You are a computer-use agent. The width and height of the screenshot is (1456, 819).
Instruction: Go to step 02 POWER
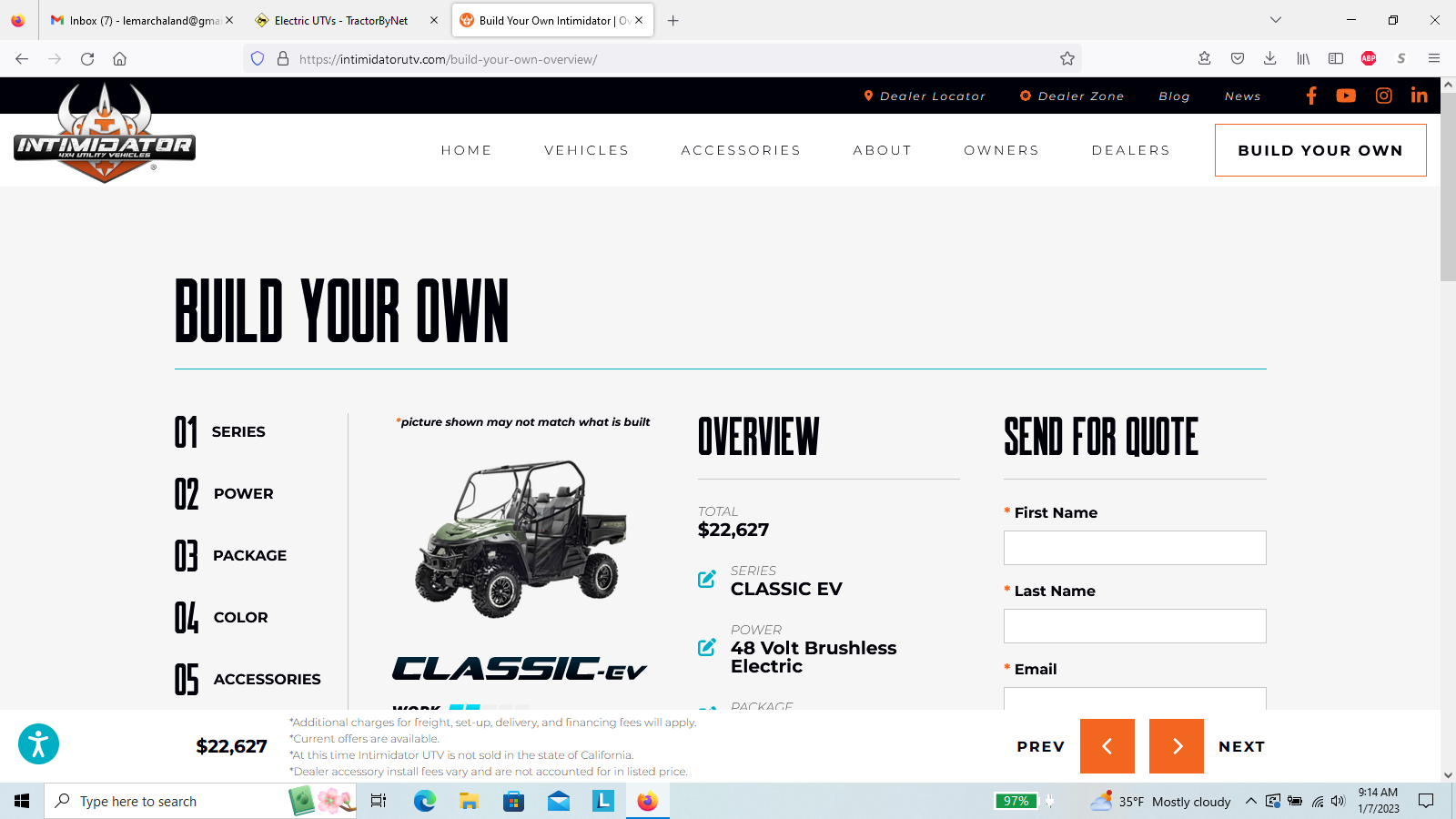coord(224,493)
